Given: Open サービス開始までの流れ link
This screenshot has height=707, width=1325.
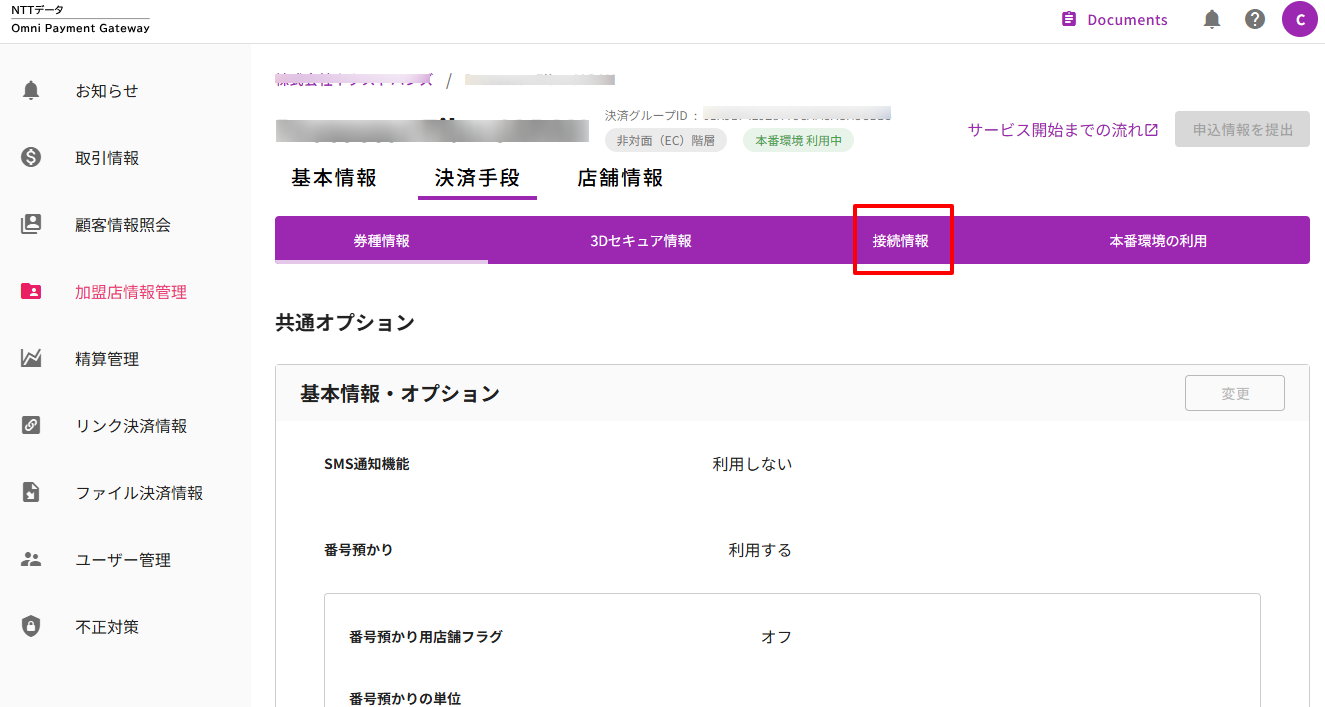Looking at the screenshot, I should tap(1063, 130).
